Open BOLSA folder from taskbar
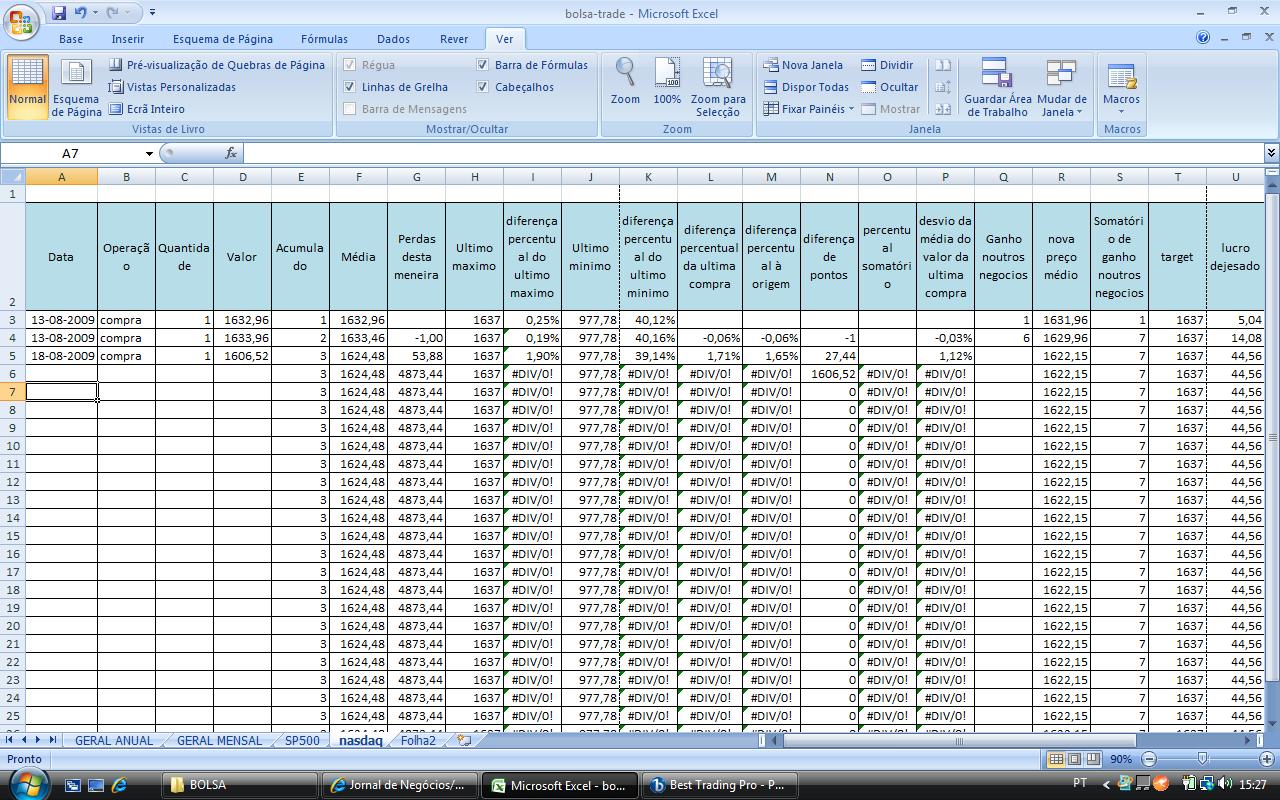 tap(240, 785)
